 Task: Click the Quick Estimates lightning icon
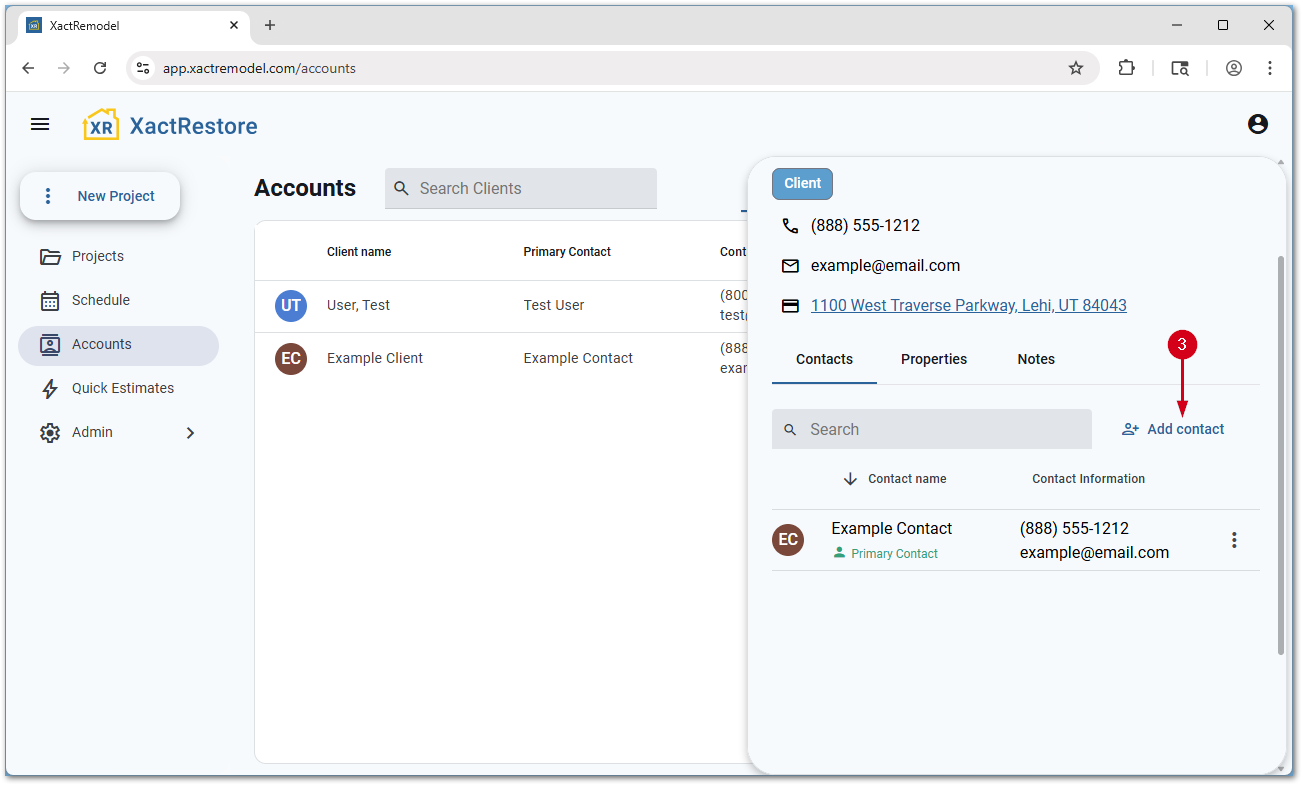coord(50,389)
